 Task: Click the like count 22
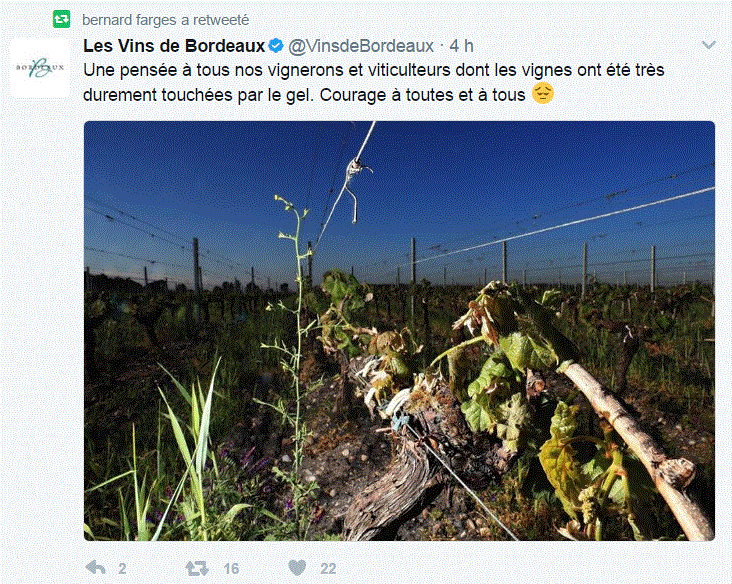point(328,568)
